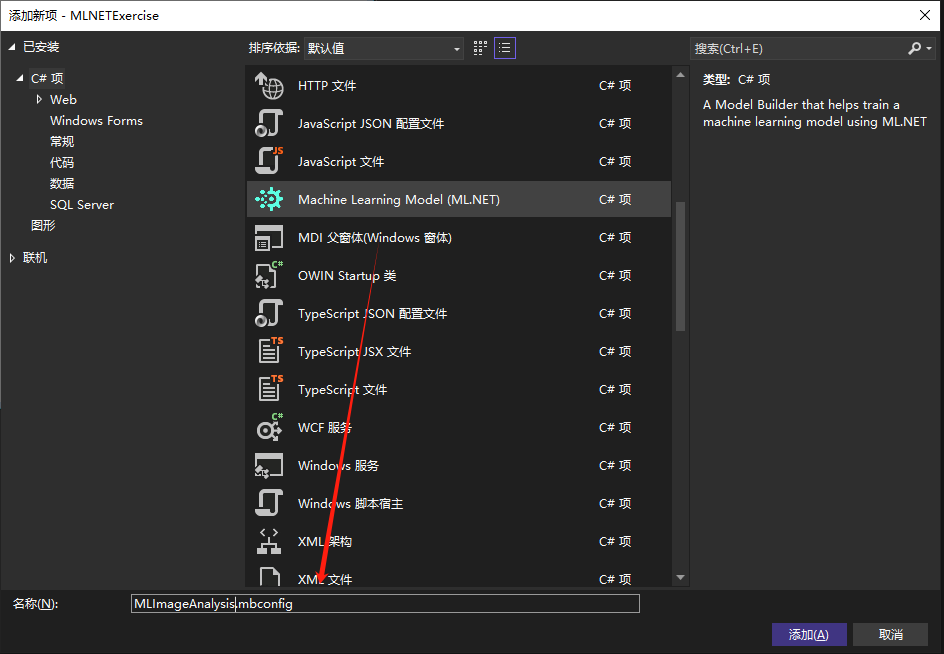This screenshot has width=944, height=654.
Task: Select the Machine Learning Model (ML.NET) template icon
Action: click(268, 199)
